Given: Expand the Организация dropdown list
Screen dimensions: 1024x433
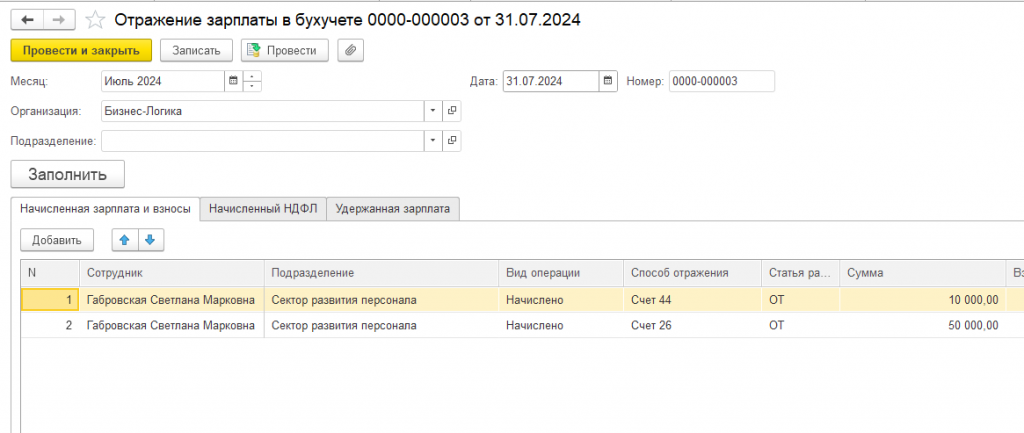Looking at the screenshot, I should (433, 112).
